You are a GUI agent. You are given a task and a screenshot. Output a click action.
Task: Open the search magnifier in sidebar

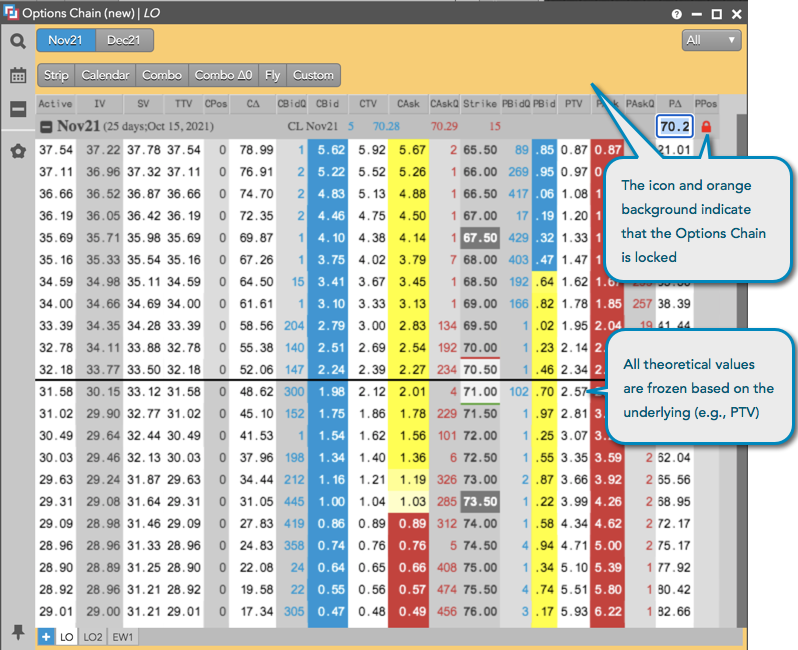coord(18,41)
